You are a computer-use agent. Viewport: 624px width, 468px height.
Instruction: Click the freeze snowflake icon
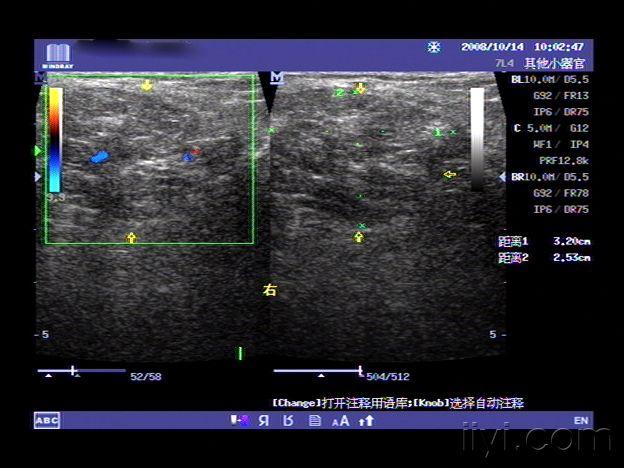click(x=433, y=47)
